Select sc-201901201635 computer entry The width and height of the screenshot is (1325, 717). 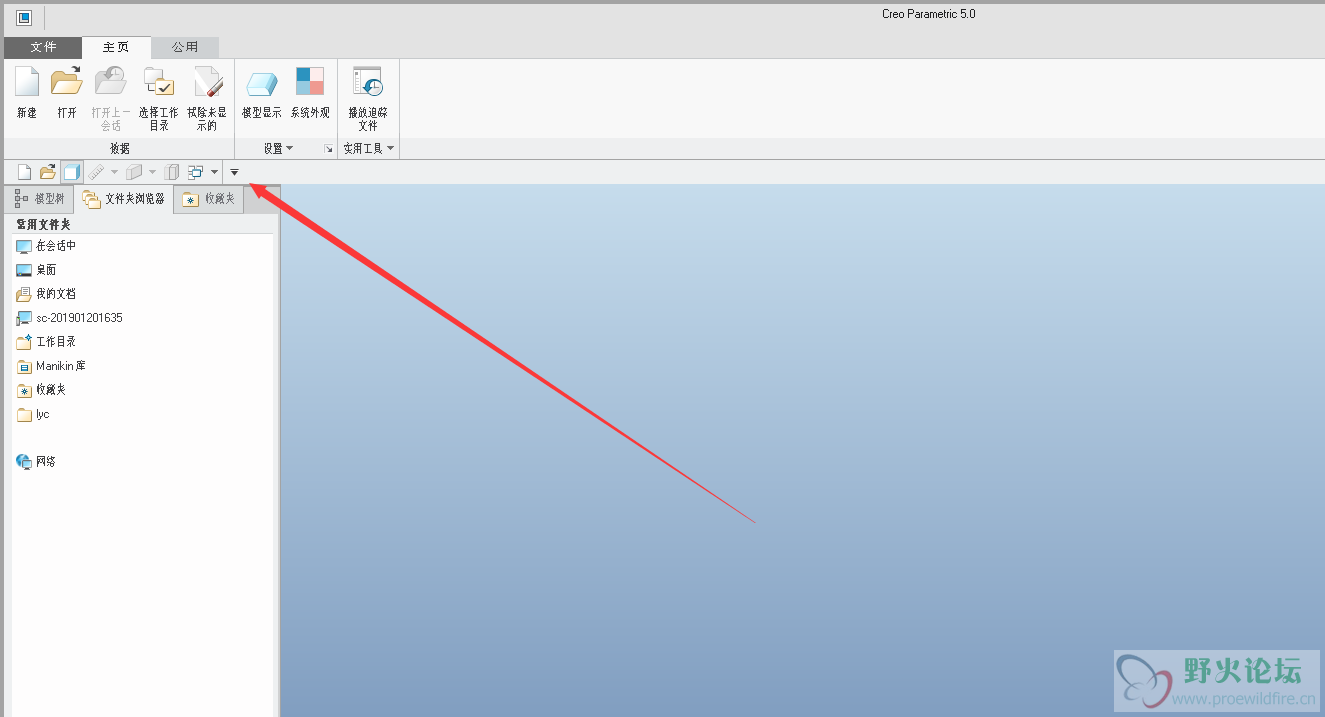69,318
